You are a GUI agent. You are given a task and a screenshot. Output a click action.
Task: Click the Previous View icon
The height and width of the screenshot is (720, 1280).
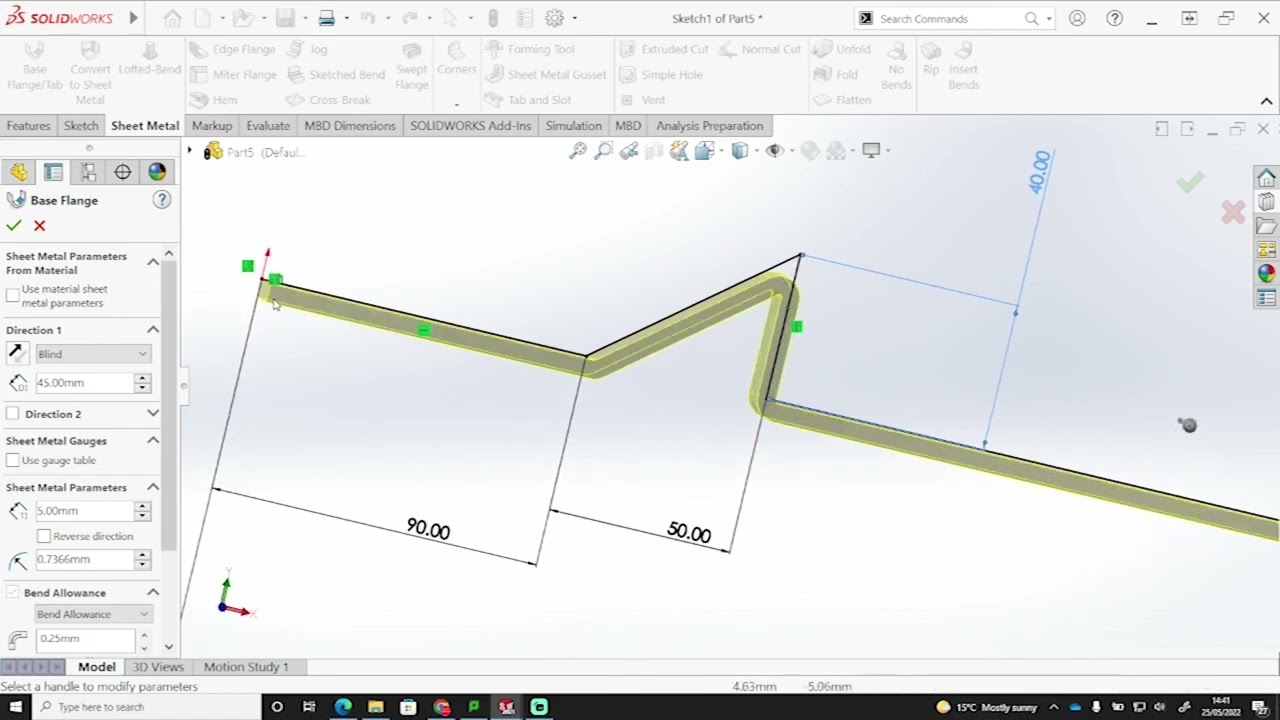[629, 151]
